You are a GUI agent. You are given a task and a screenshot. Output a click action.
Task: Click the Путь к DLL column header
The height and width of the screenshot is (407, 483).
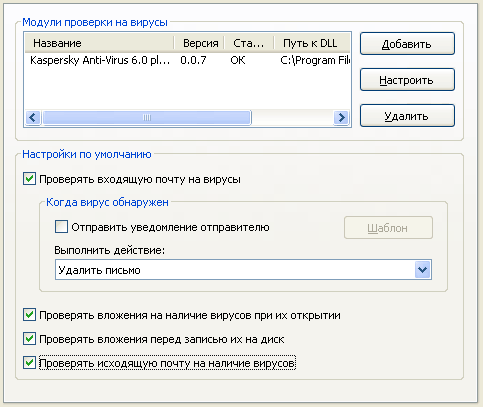pos(312,43)
